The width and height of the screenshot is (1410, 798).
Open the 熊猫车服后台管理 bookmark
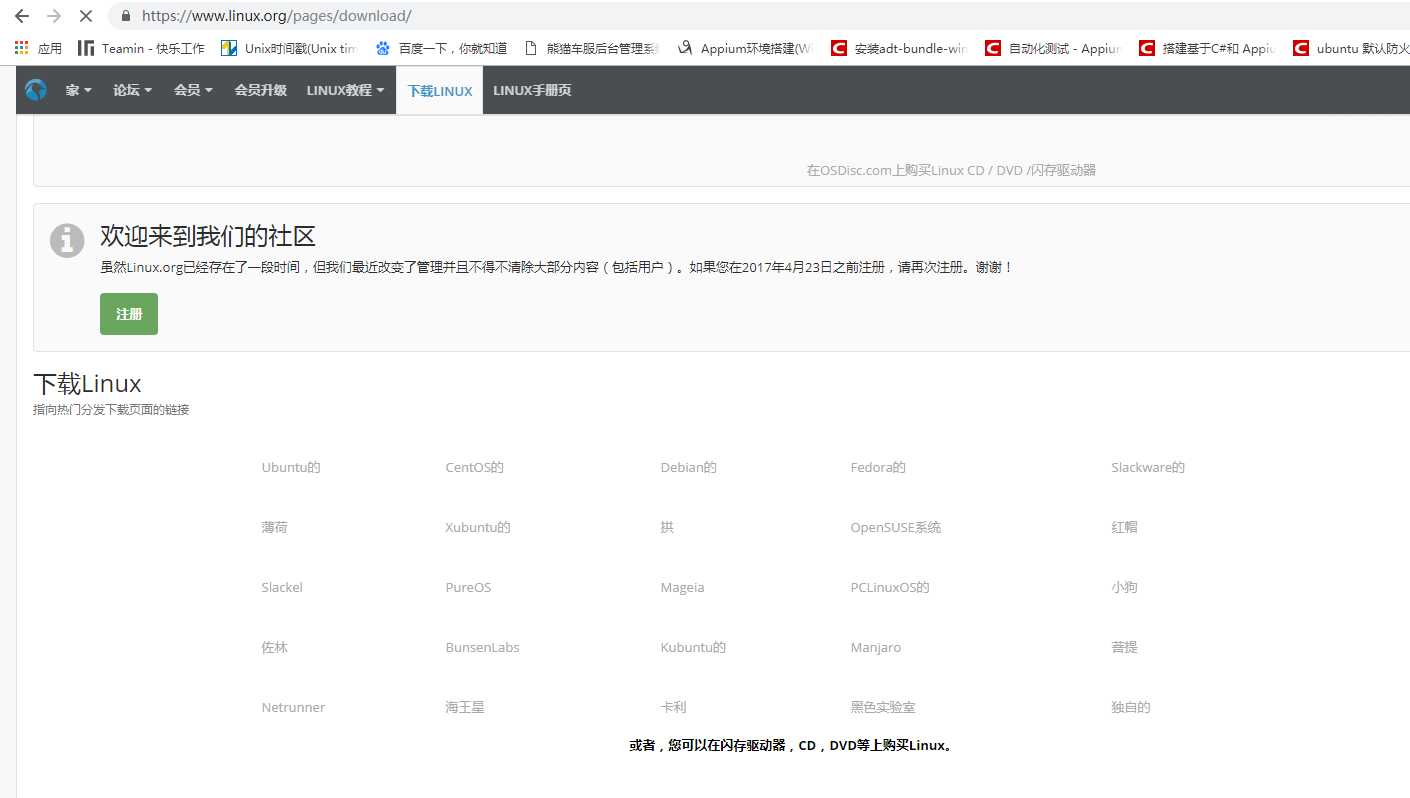(x=591, y=48)
